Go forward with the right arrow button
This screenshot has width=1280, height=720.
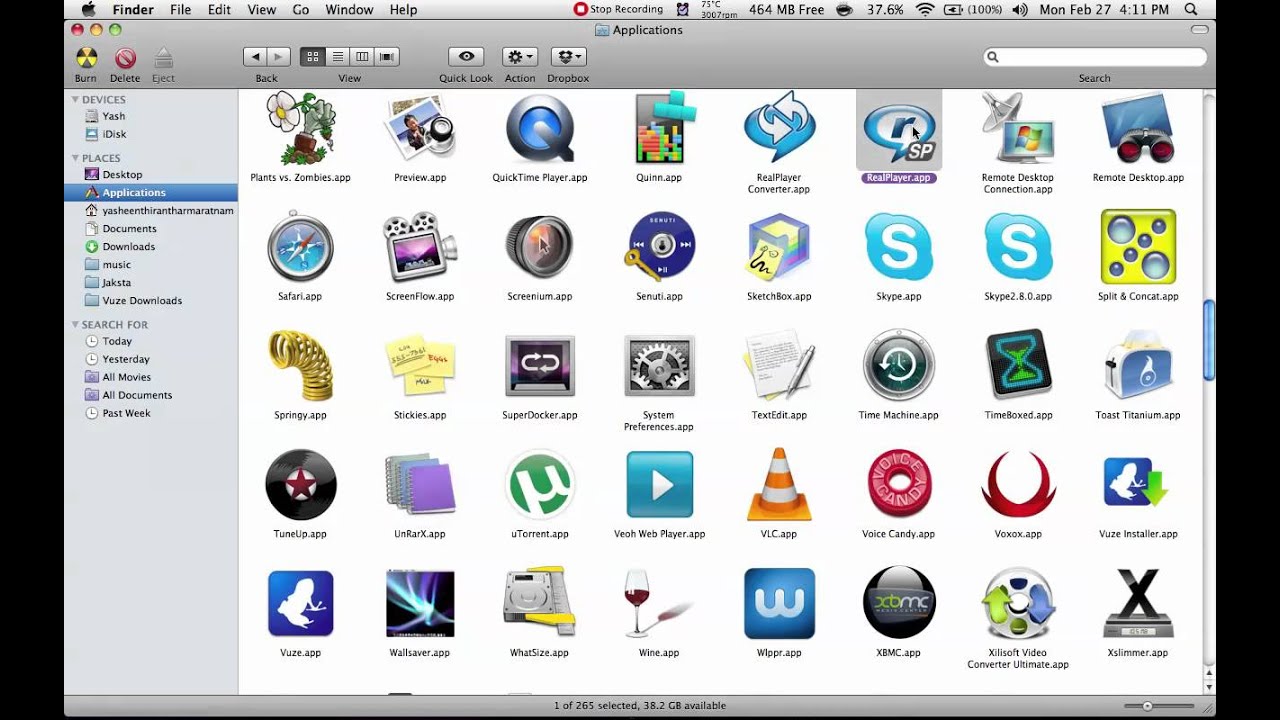(279, 57)
